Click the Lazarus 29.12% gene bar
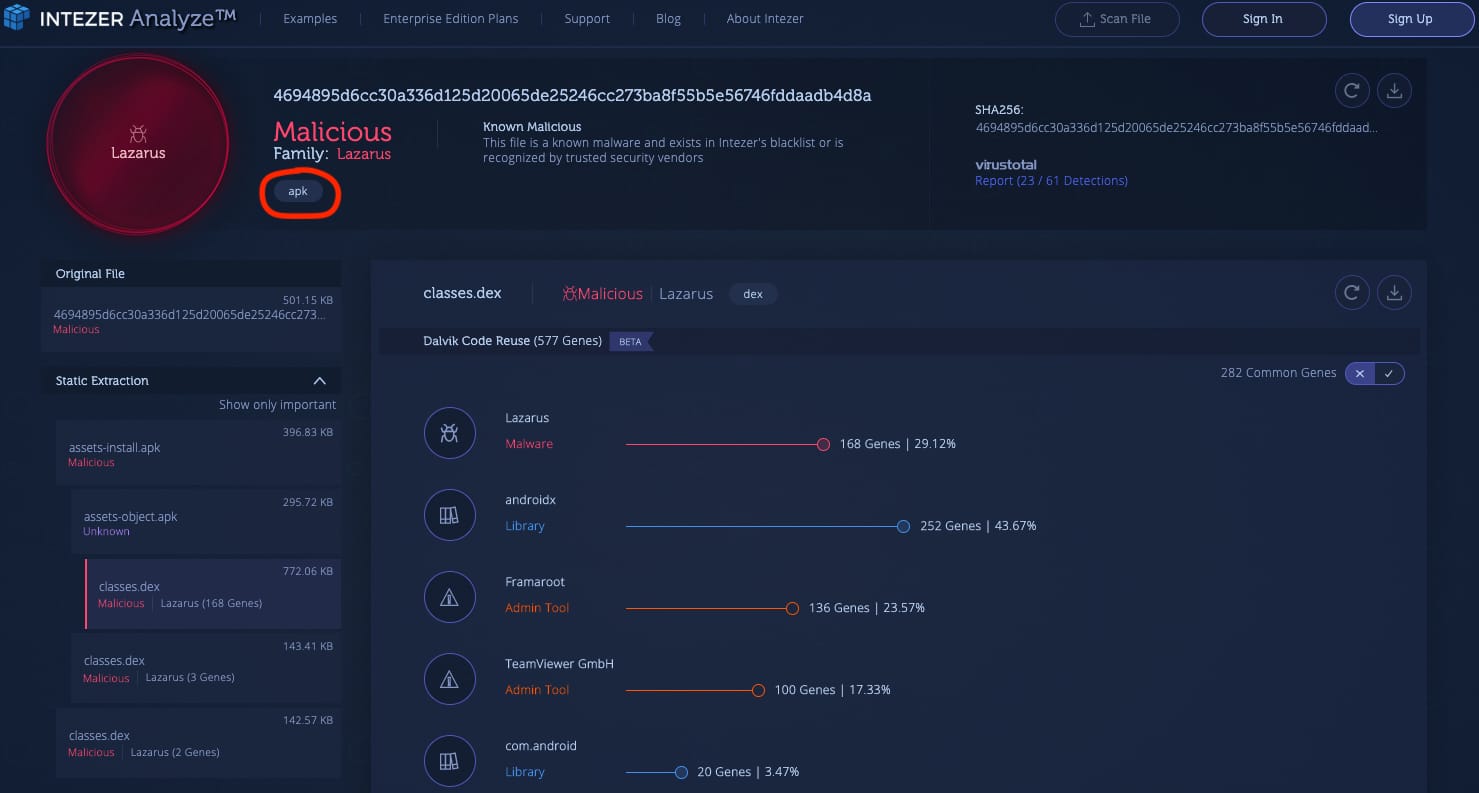 (728, 444)
